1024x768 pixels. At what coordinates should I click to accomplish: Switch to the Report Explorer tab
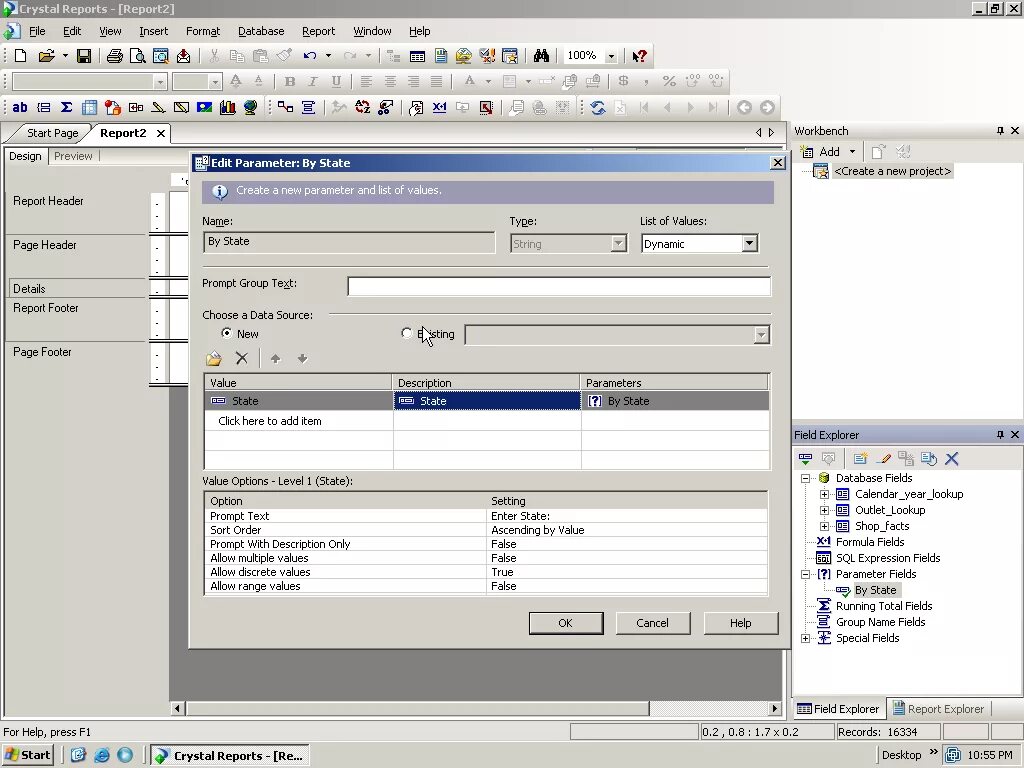938,709
